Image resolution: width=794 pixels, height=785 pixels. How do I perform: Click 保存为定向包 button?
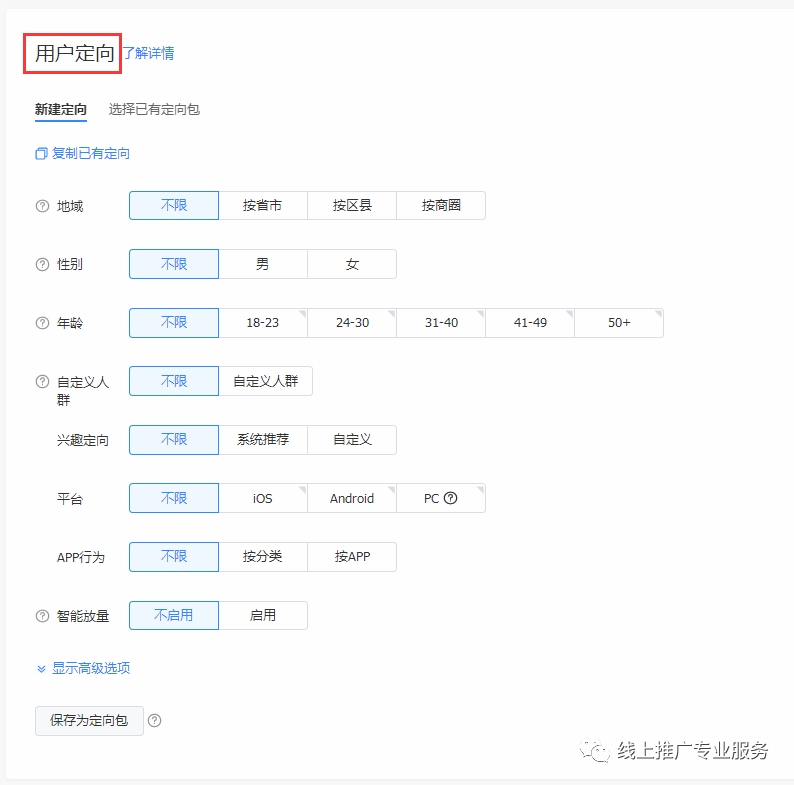tap(89, 721)
